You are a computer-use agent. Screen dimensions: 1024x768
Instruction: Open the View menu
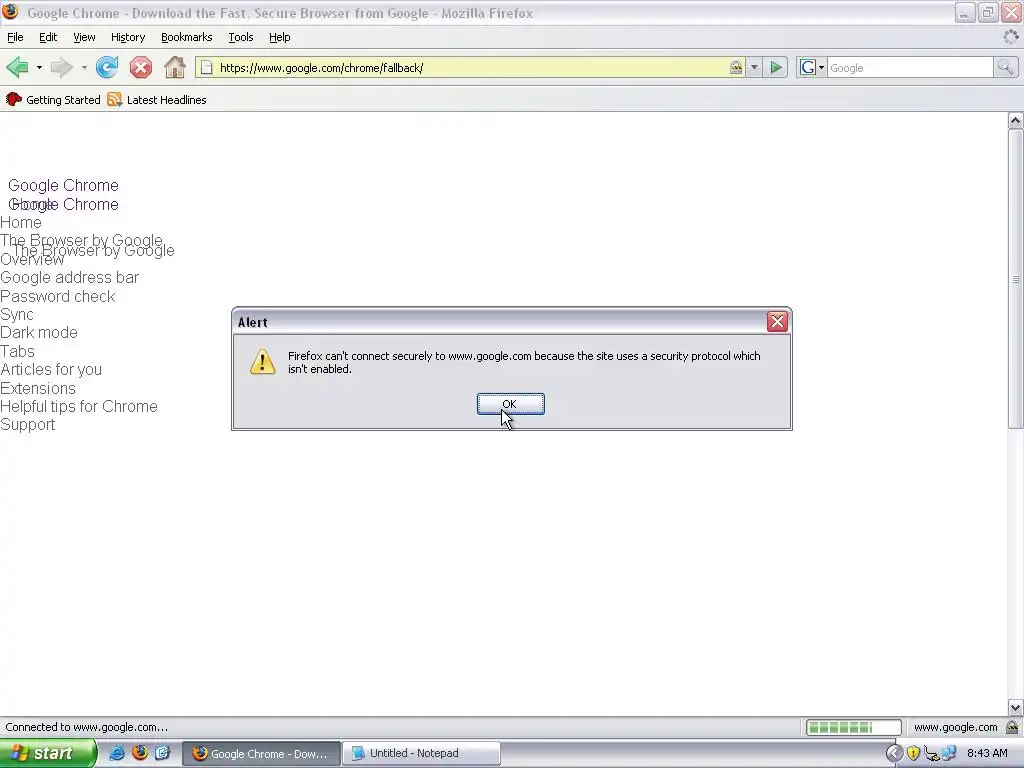84,37
